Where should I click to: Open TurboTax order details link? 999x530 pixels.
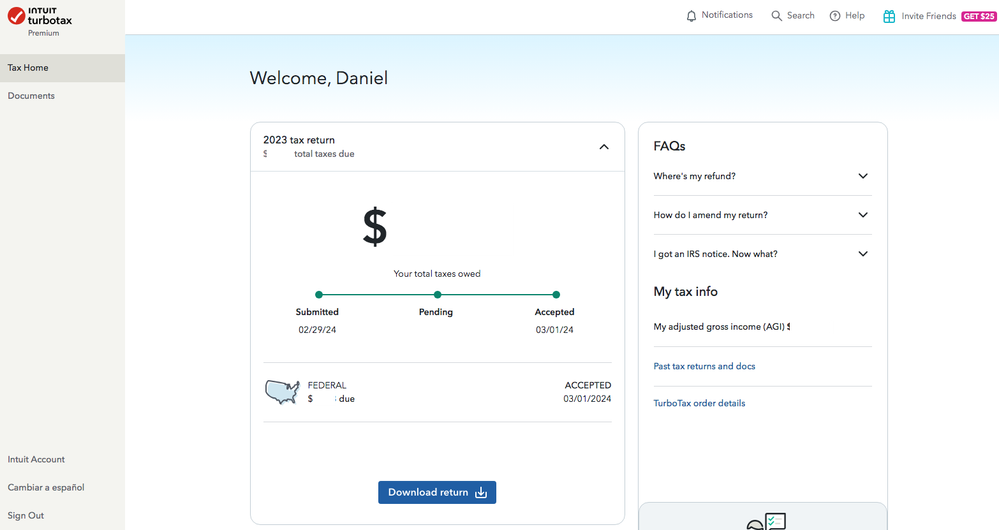(699, 403)
